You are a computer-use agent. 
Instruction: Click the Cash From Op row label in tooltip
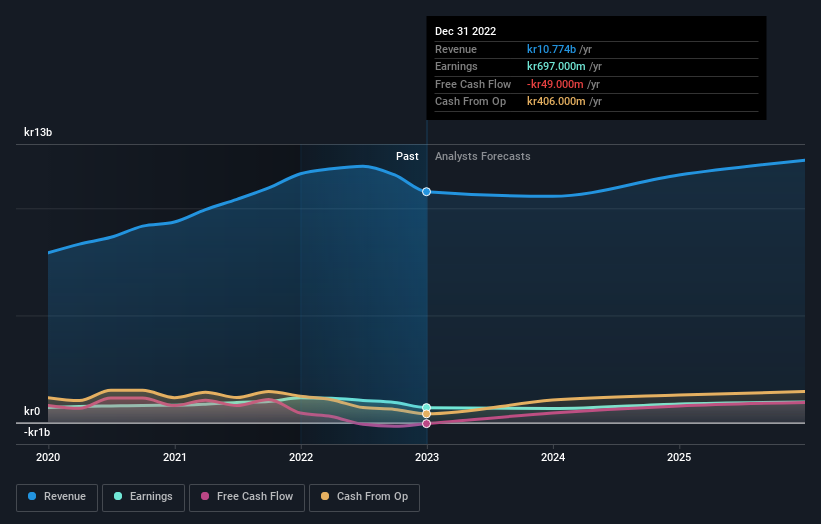coord(470,102)
